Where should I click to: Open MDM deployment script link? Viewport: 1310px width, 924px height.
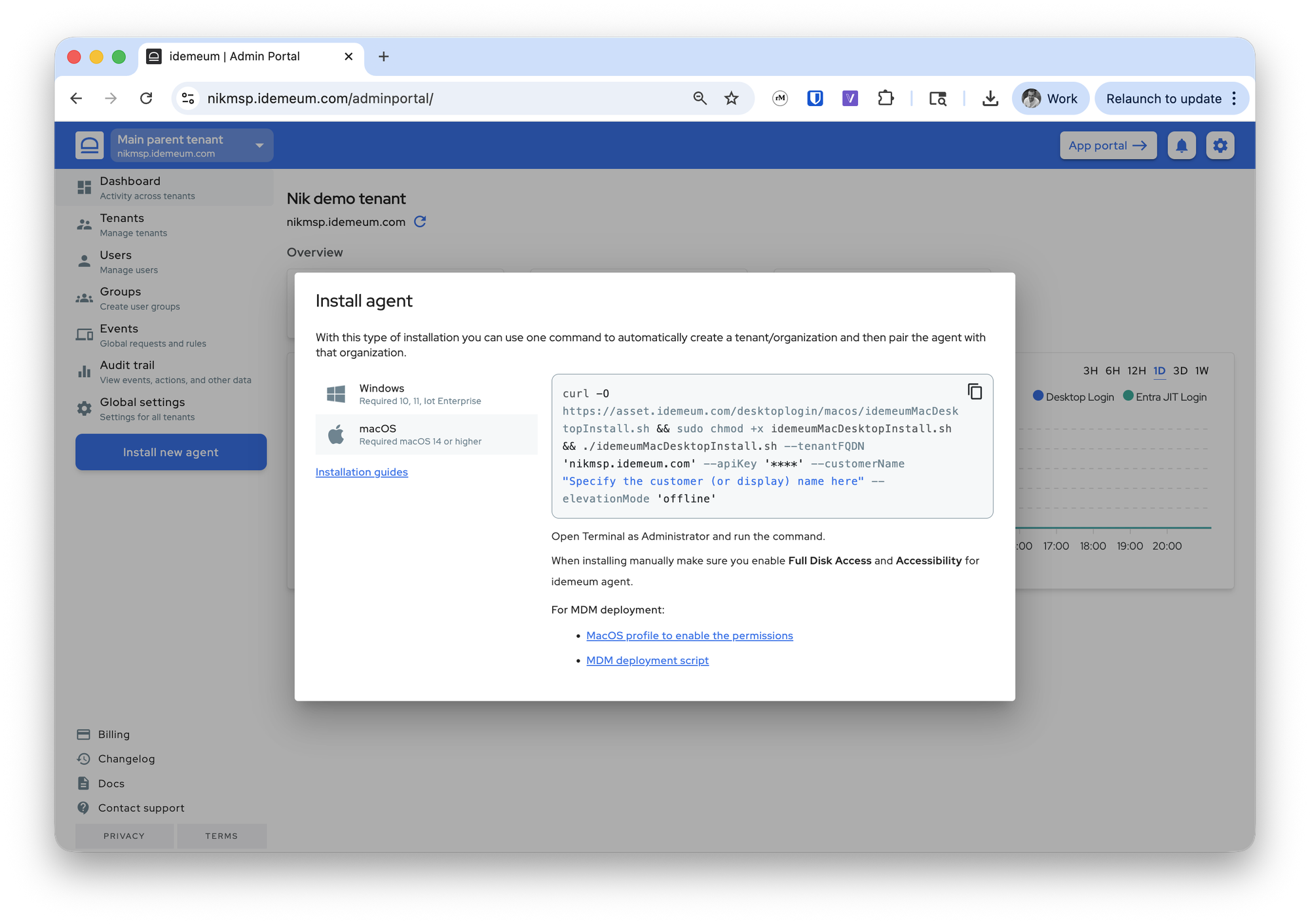[x=647, y=660]
